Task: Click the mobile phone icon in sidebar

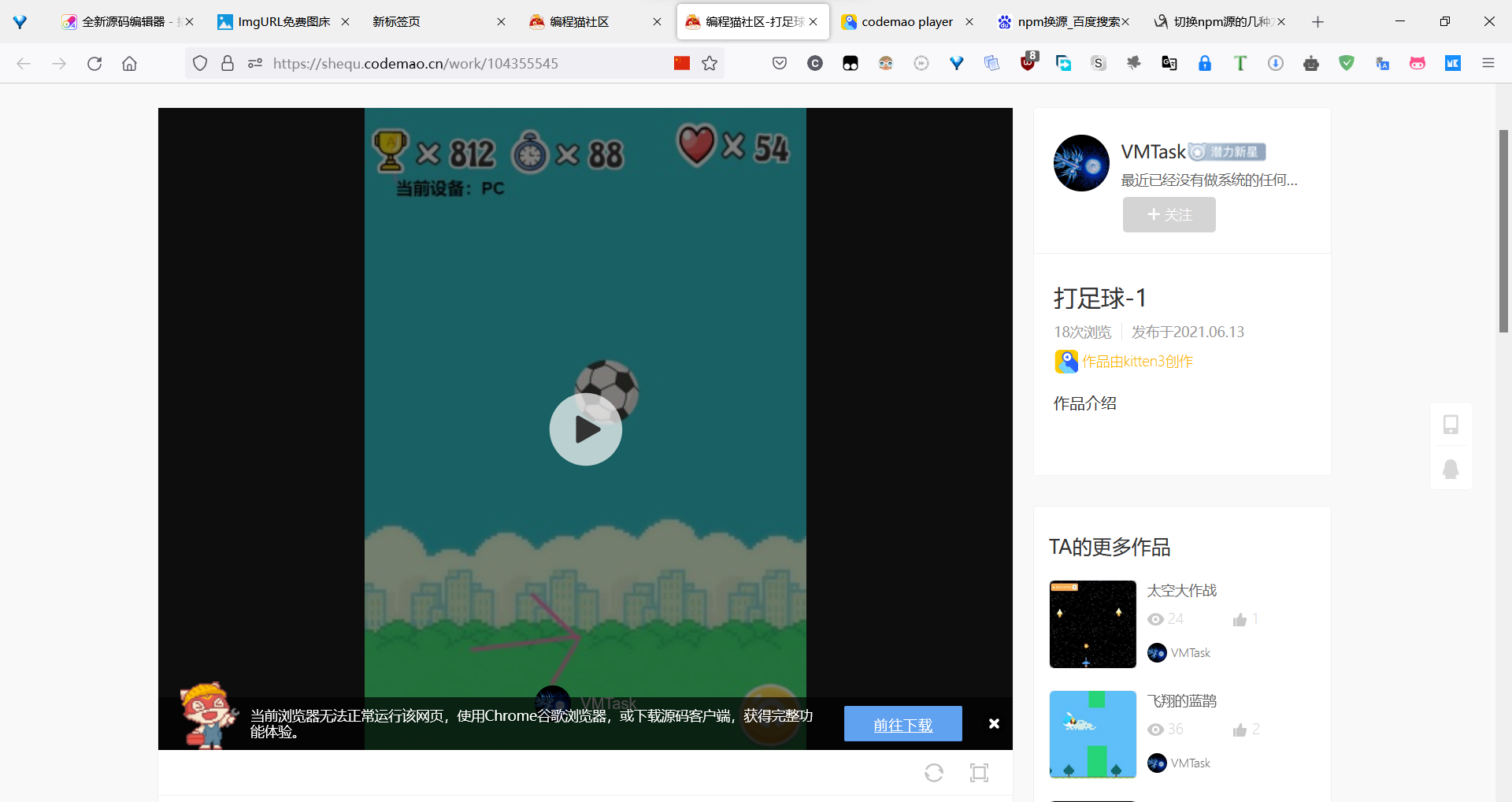Action: (x=1451, y=425)
